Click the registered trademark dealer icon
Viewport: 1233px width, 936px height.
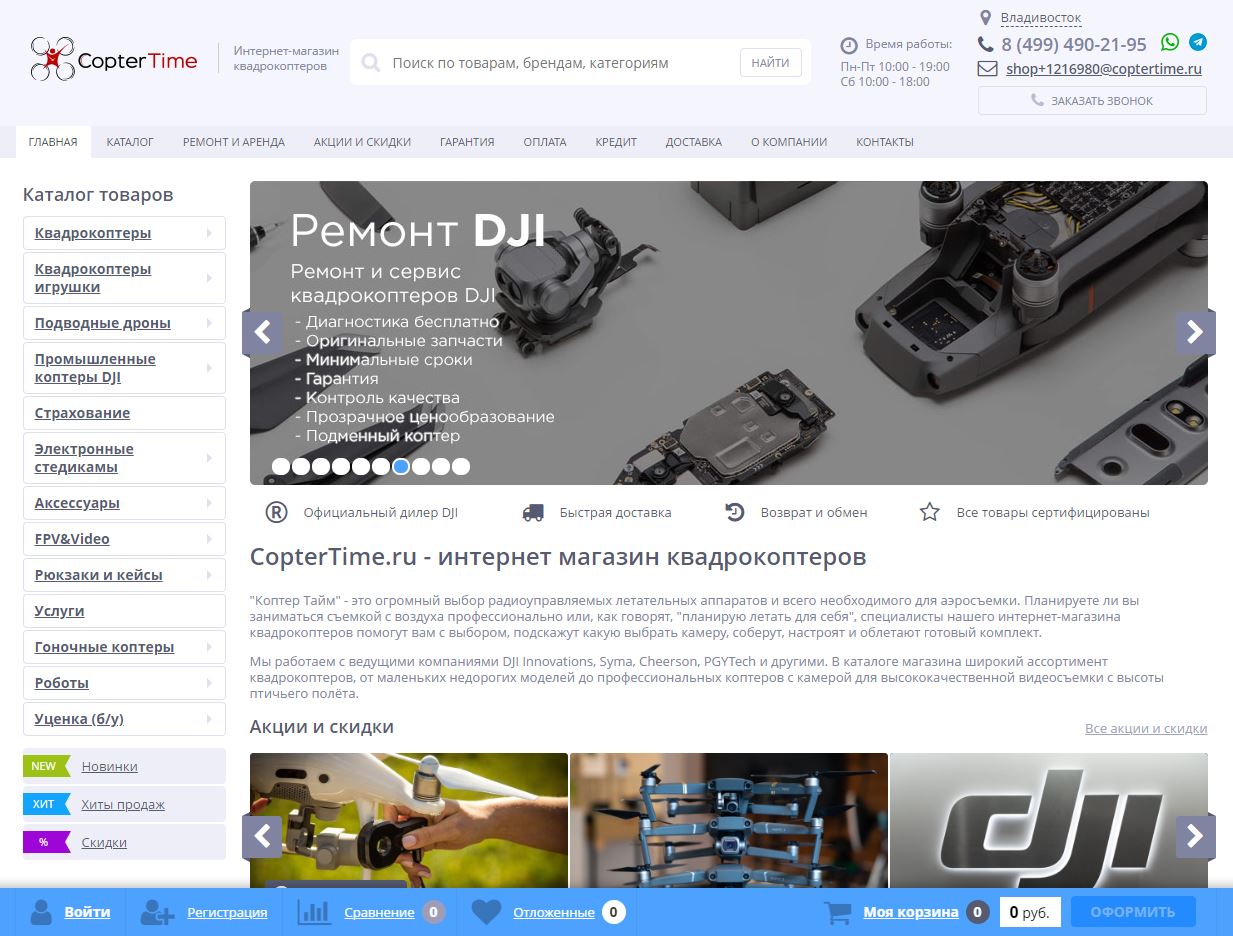[x=277, y=512]
